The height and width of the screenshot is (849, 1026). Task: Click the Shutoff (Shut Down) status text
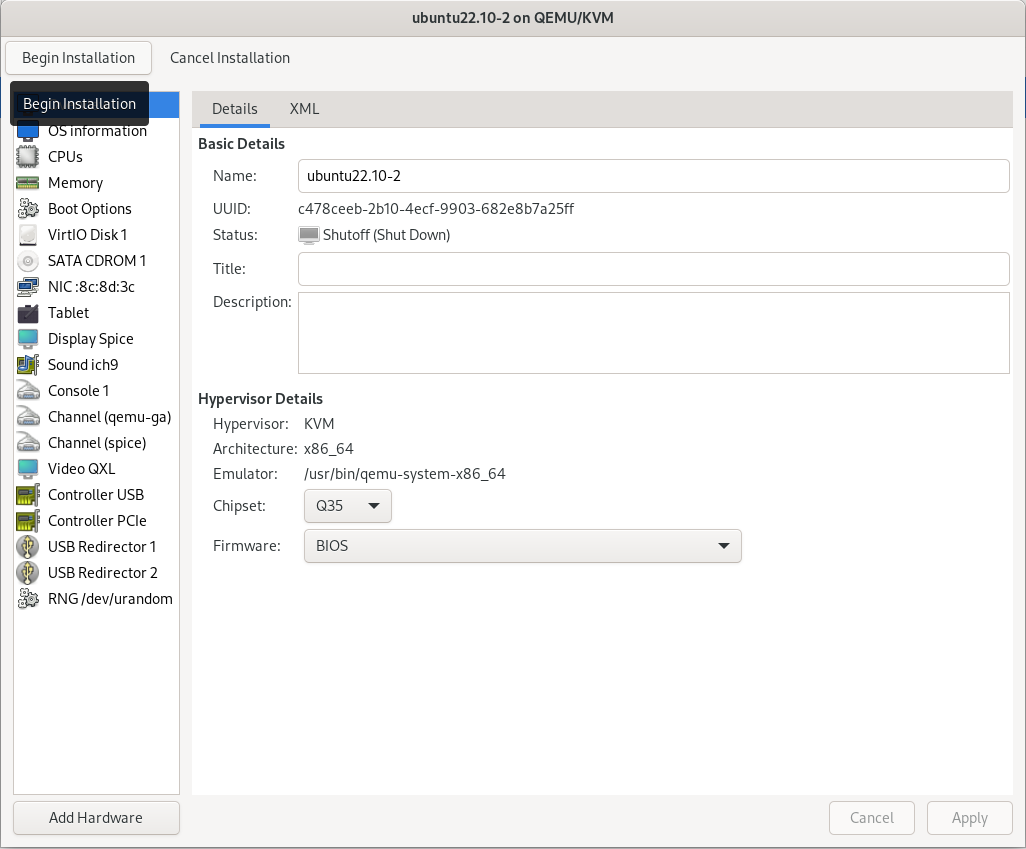(x=386, y=235)
